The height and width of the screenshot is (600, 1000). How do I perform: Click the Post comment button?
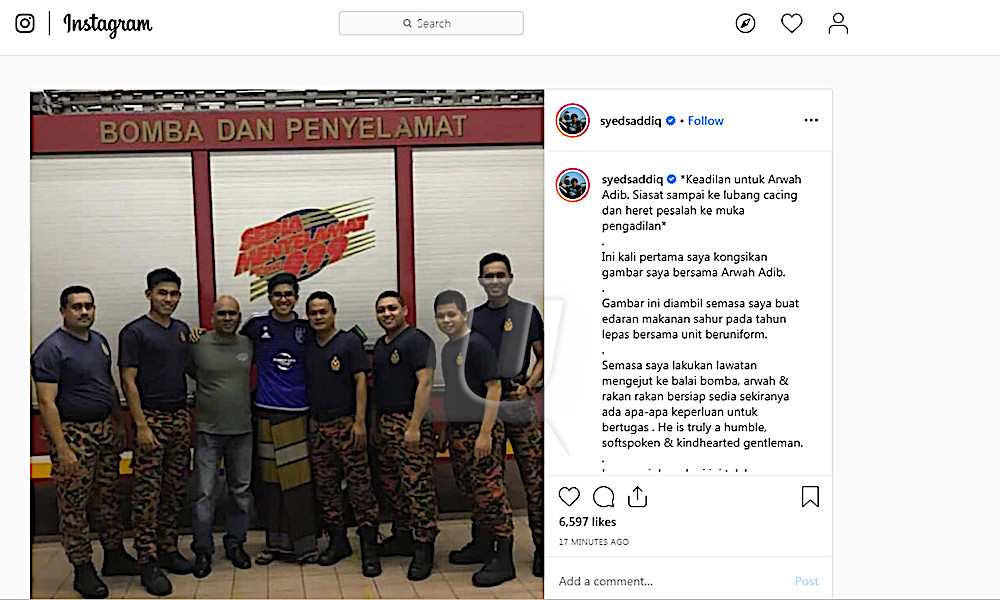click(806, 582)
